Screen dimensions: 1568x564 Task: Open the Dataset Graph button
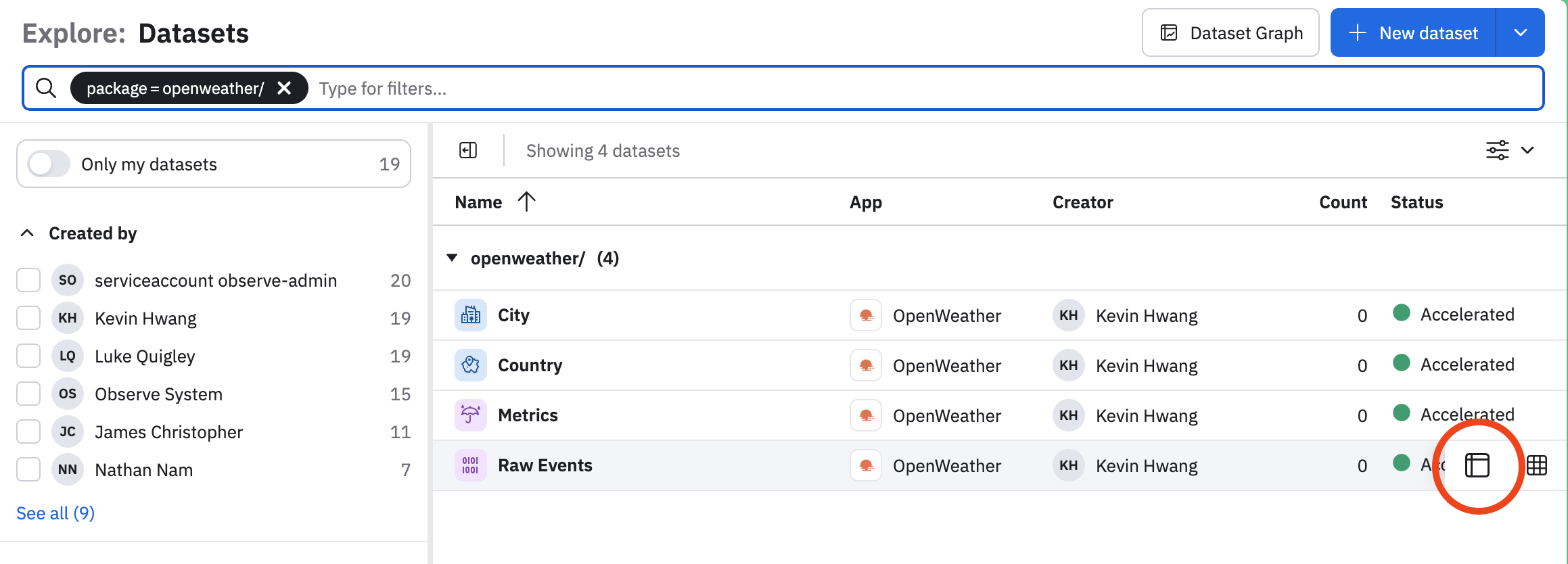coord(1230,33)
